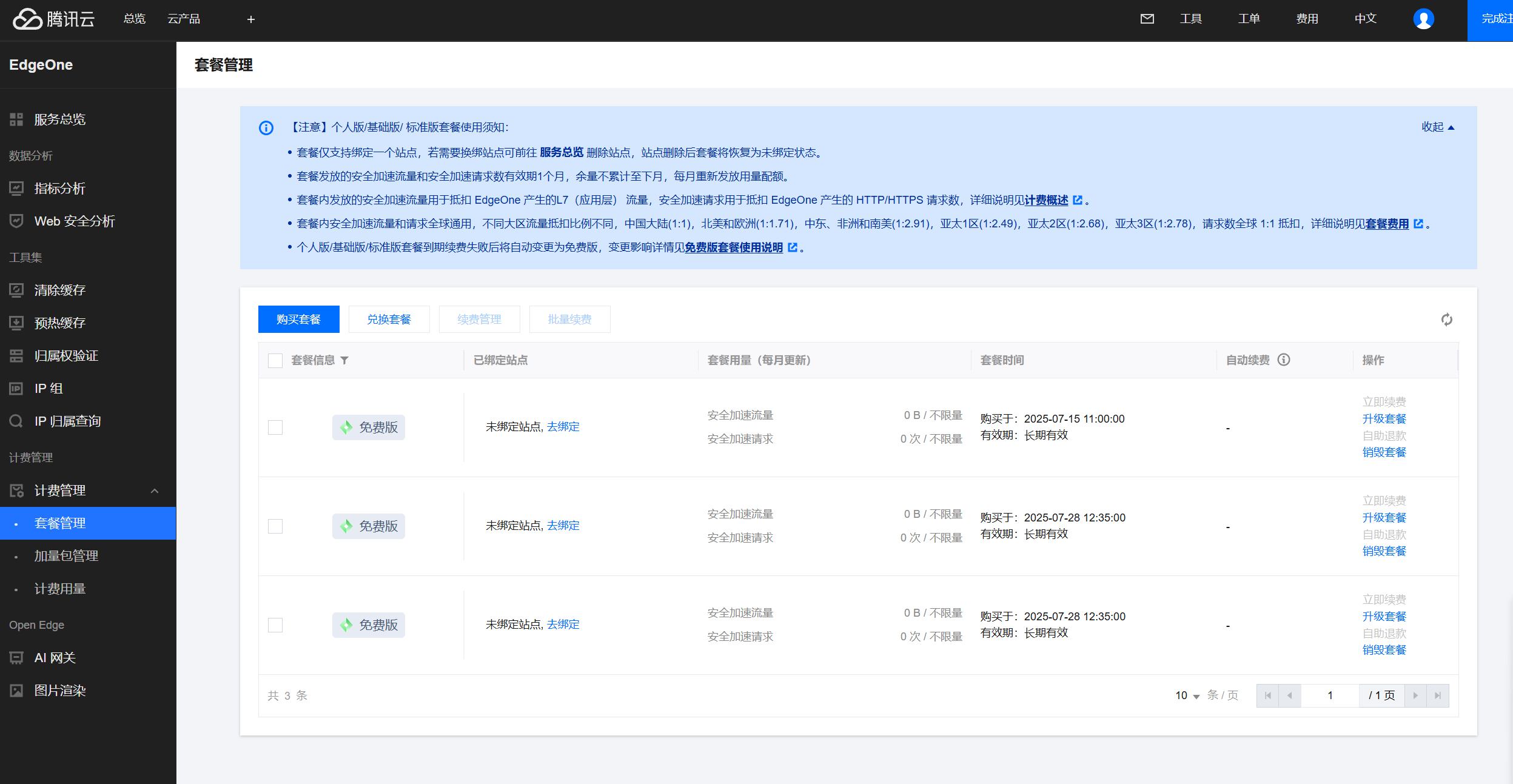Screen dimensions: 1513x784
Task: Open the user avatar menu
Action: point(1423,19)
